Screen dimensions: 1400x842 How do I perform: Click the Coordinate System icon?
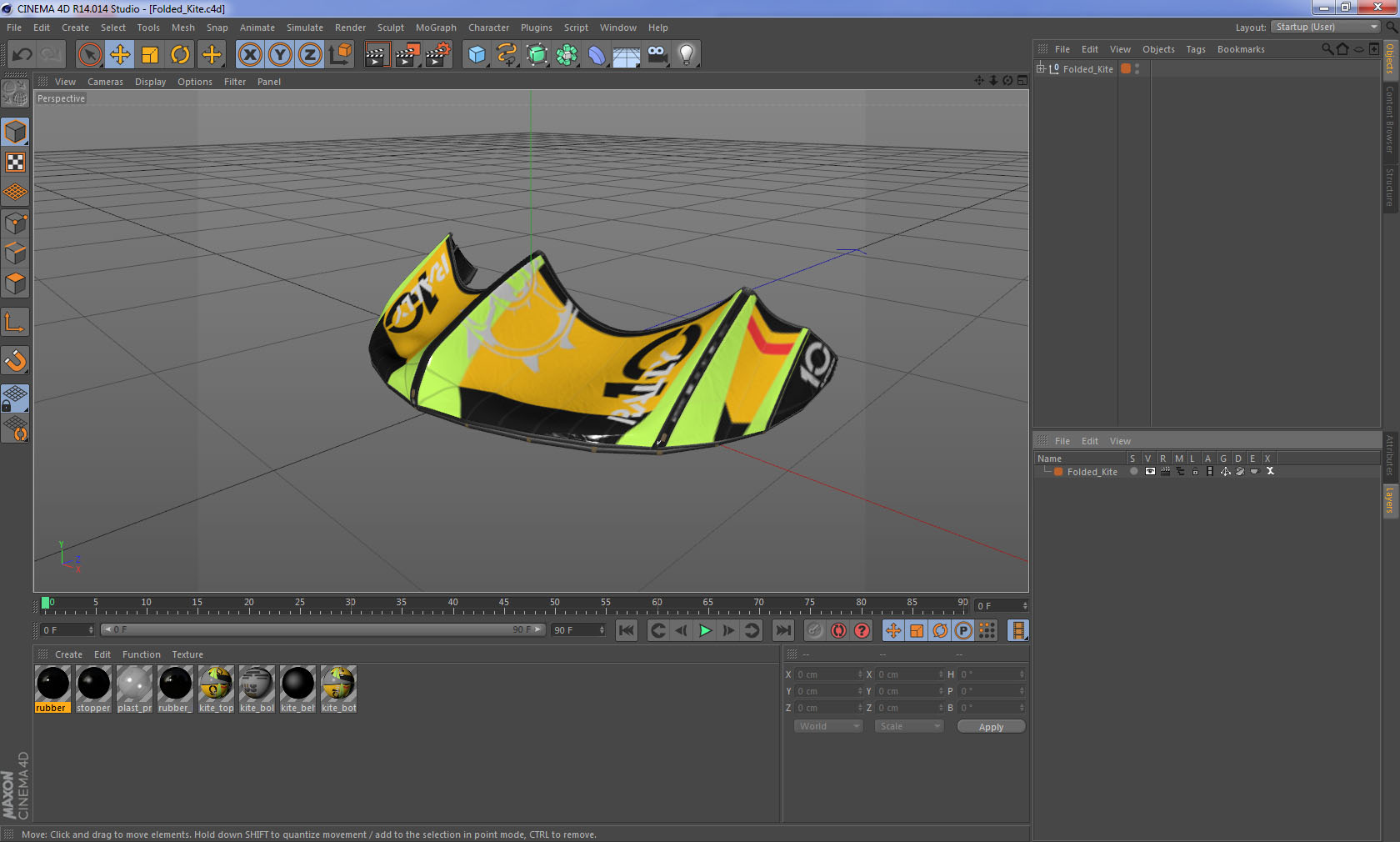[340, 55]
